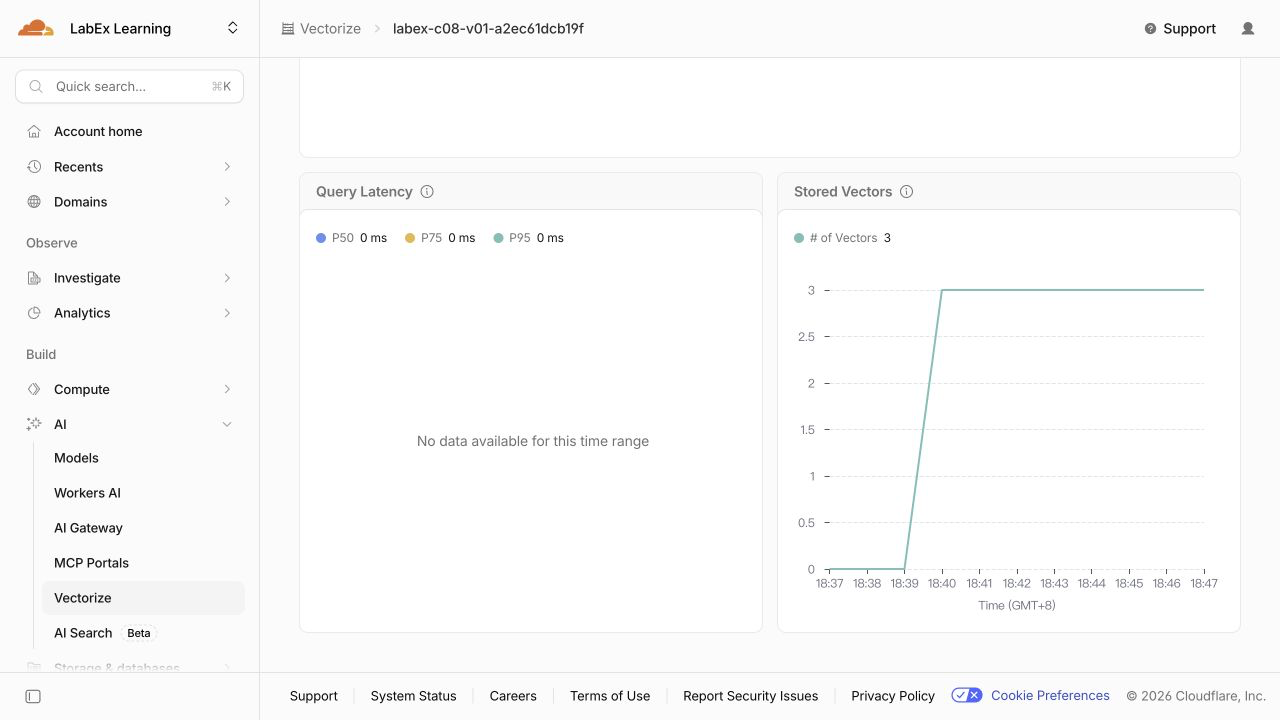Click the Compute diamond icon
Image resolution: width=1280 pixels, height=720 pixels.
pos(34,389)
